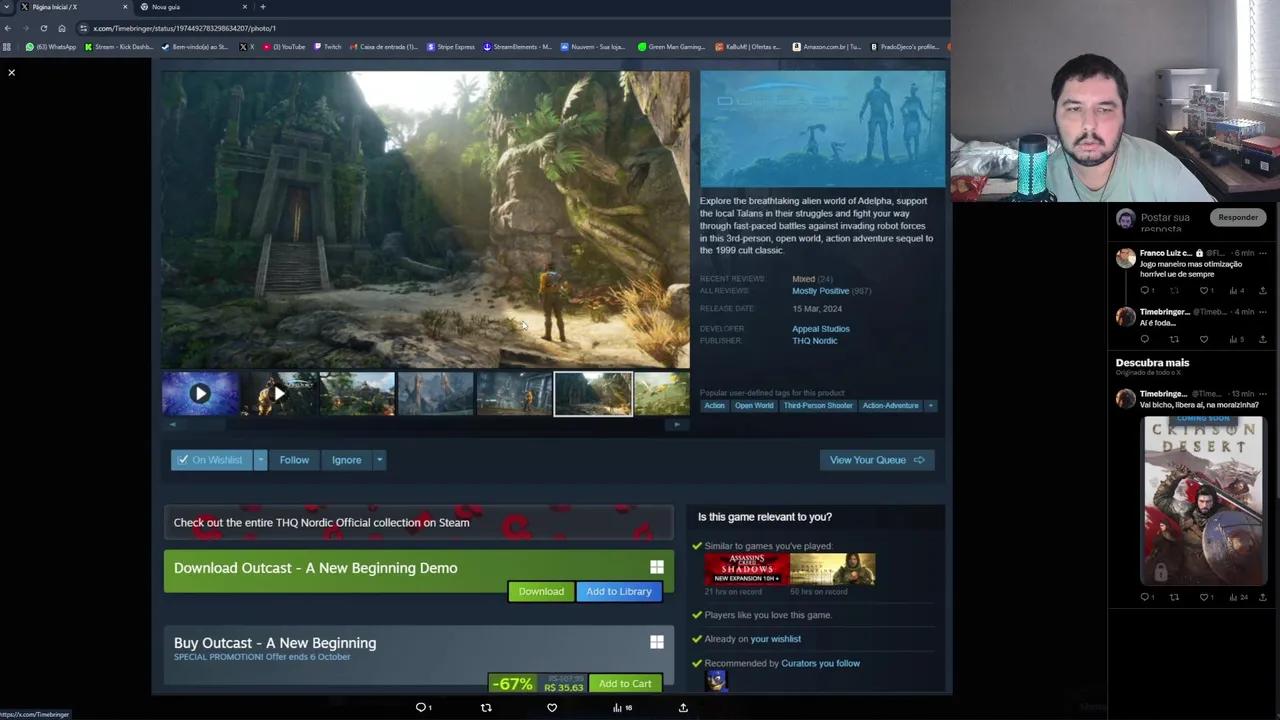Like the post with the heart icon below photo
This screenshot has height=720, width=1280.
point(551,707)
